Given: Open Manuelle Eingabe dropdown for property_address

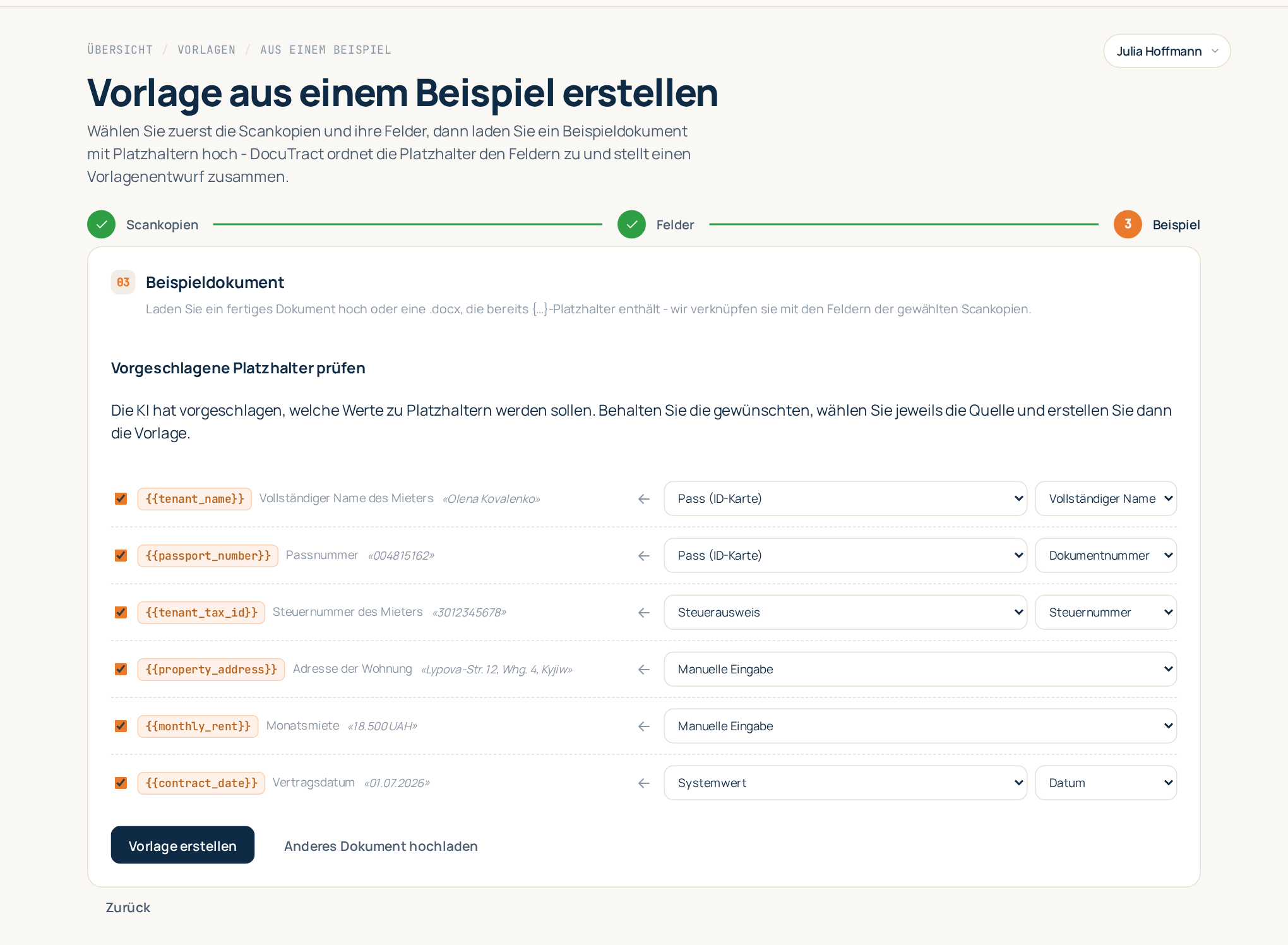Looking at the screenshot, I should pos(921,670).
